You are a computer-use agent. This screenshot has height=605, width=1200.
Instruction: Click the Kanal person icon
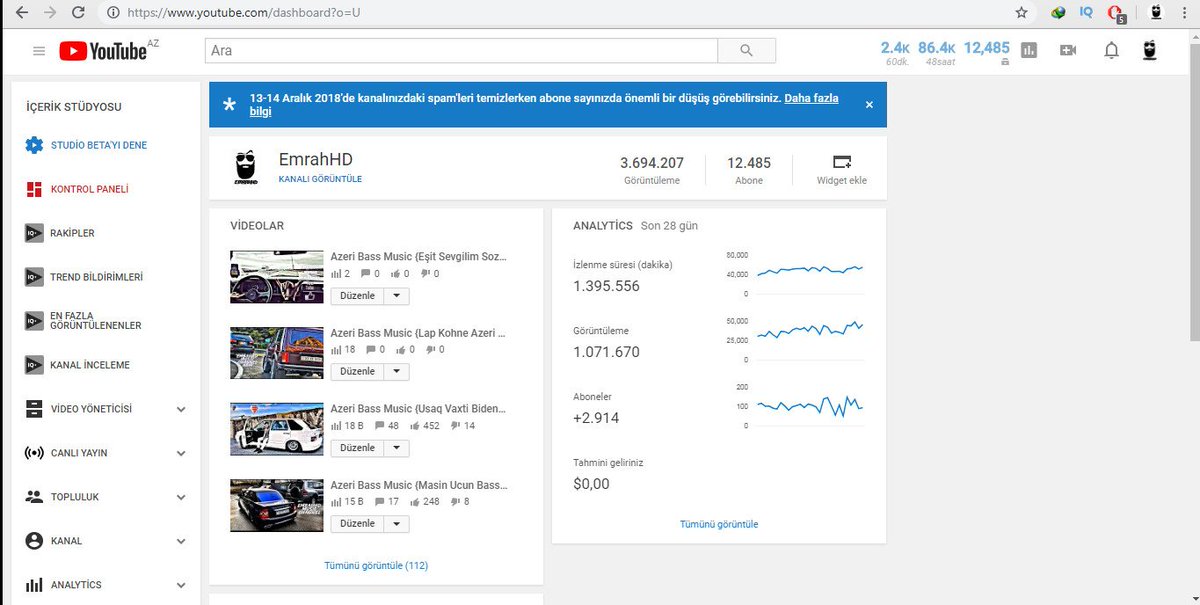[34, 541]
